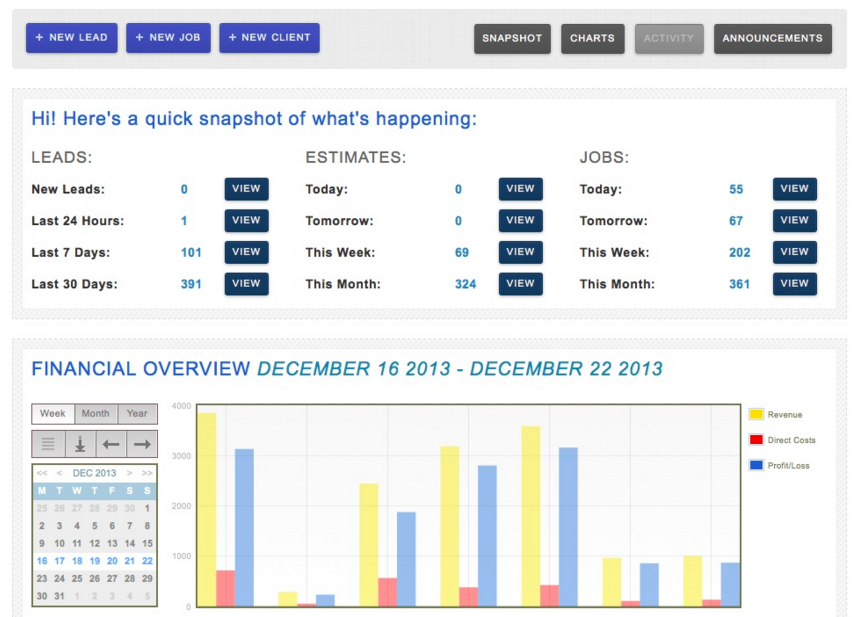Switch chart range to Year
859x617 pixels.
(137, 413)
